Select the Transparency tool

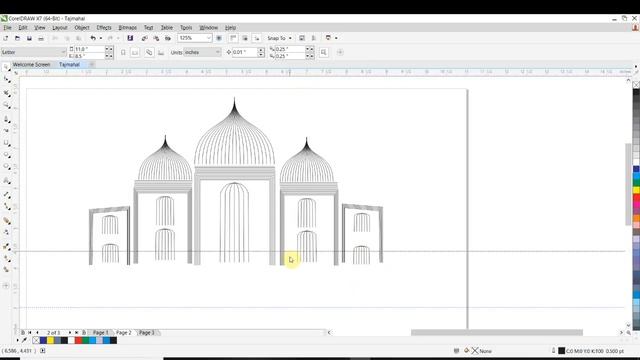(x=6, y=233)
